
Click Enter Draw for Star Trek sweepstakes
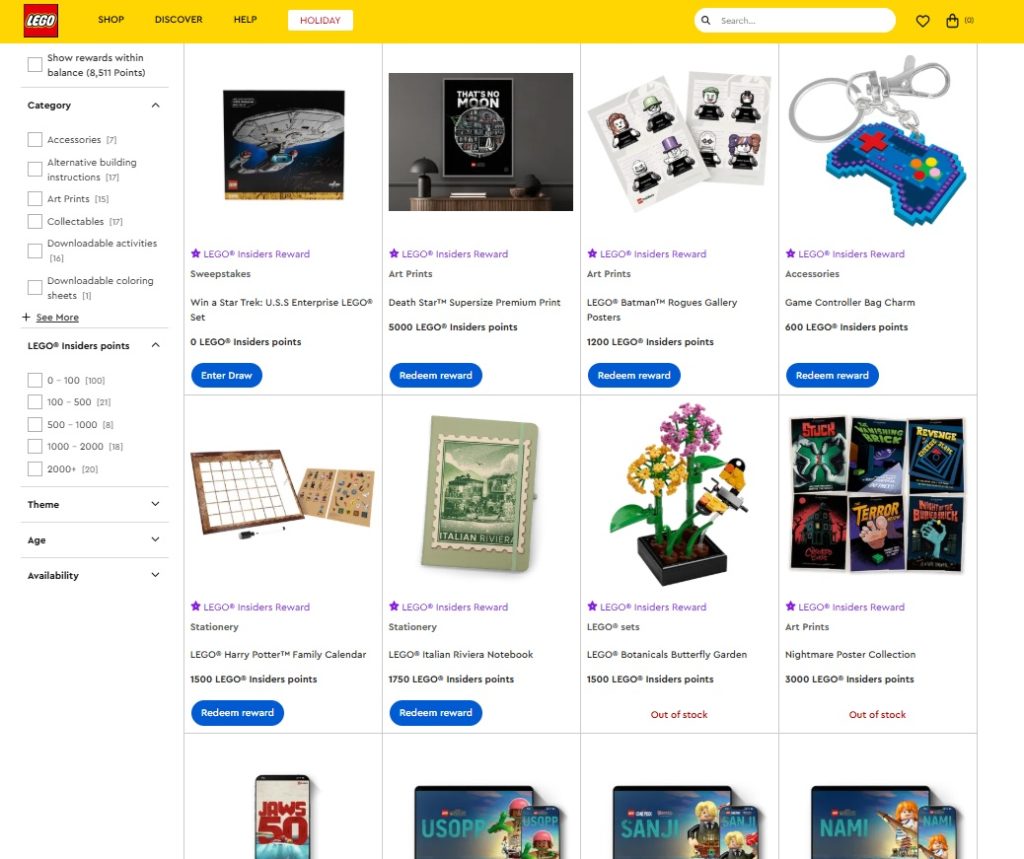[227, 376]
